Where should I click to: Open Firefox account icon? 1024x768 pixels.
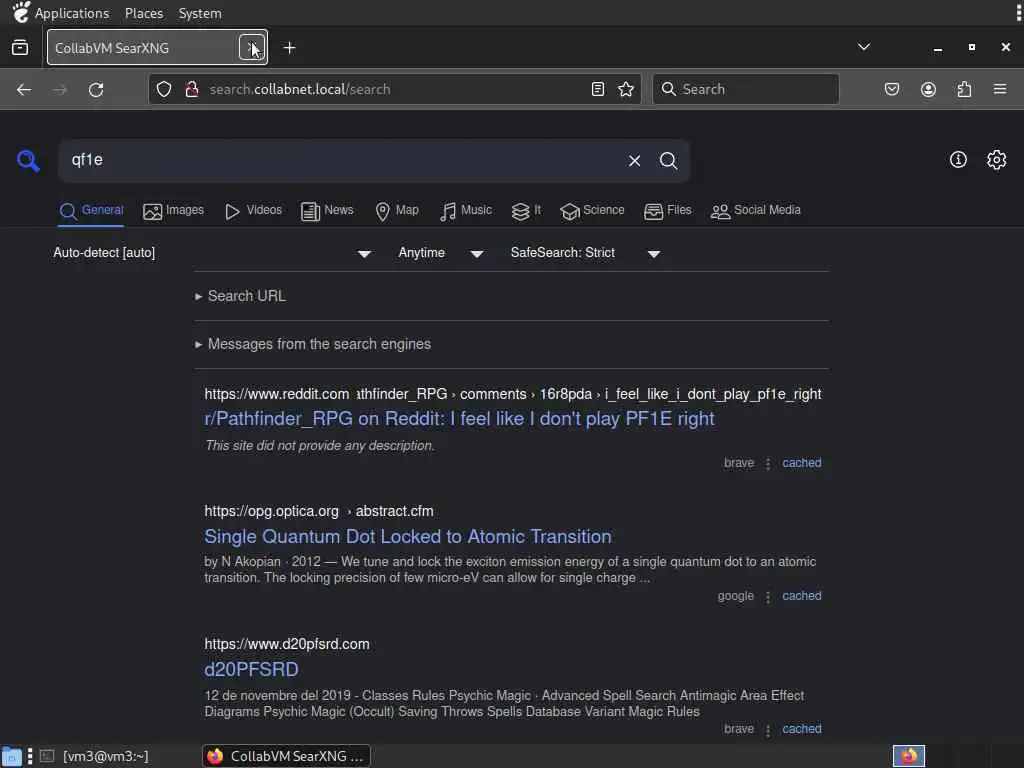pos(928,89)
